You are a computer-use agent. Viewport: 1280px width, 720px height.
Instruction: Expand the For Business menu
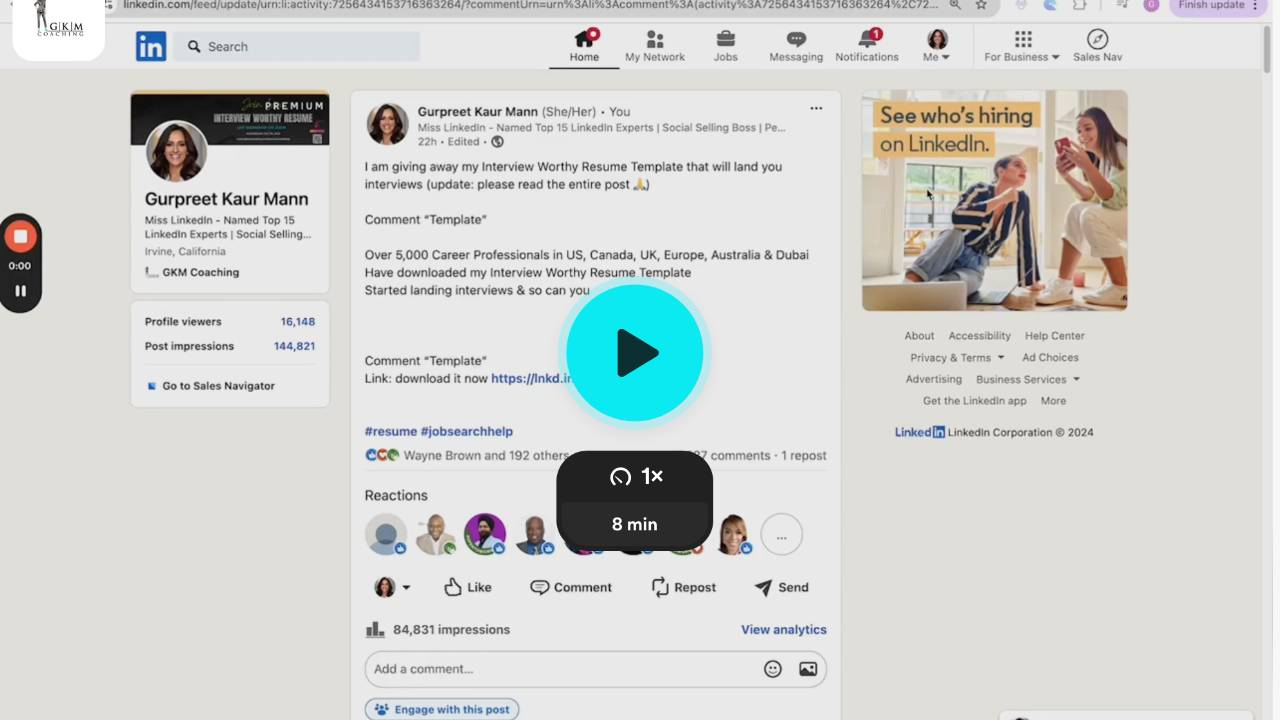[x=1022, y=46]
